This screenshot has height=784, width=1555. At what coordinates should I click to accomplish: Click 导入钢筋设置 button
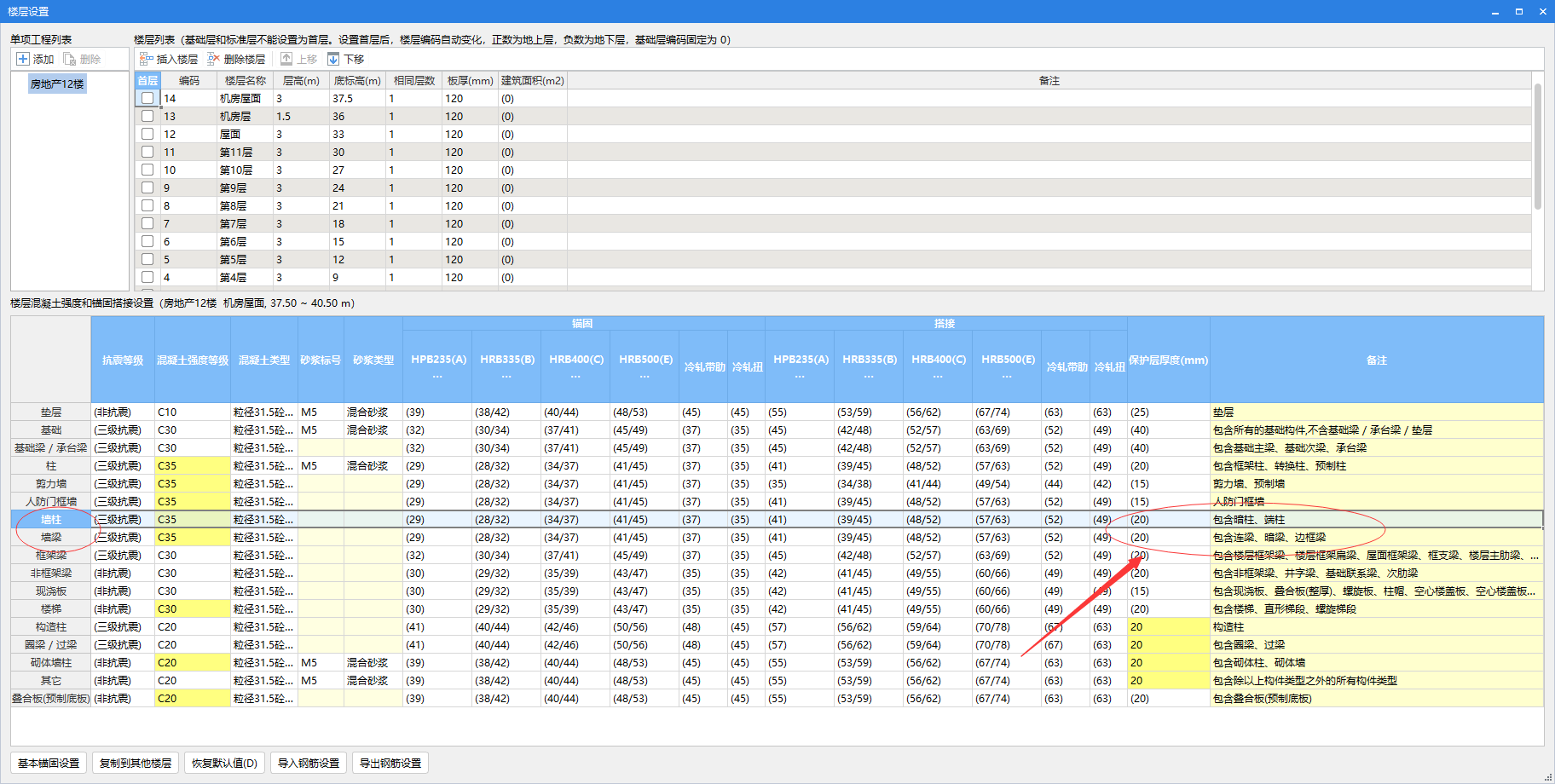coord(309,763)
